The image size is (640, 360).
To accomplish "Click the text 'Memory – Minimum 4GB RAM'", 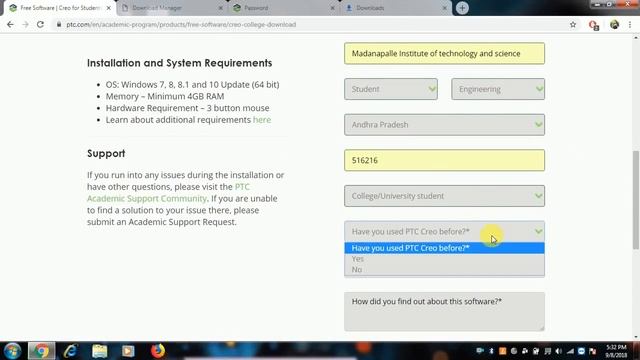I will click(165, 96).
